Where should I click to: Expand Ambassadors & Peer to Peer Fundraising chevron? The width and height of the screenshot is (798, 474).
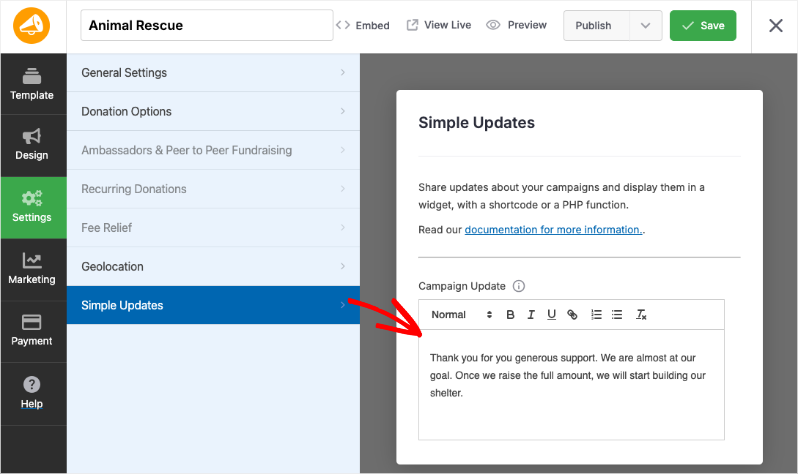point(343,150)
